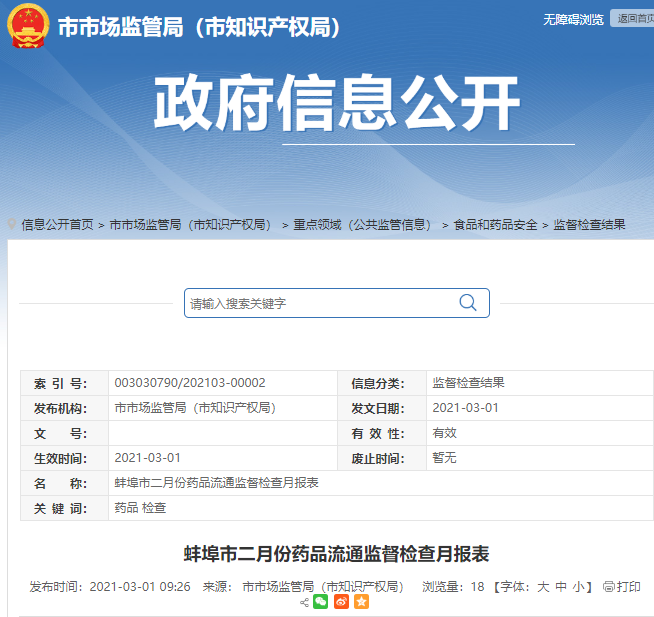Open 监督检查结果 breadcrumb

coord(589,224)
